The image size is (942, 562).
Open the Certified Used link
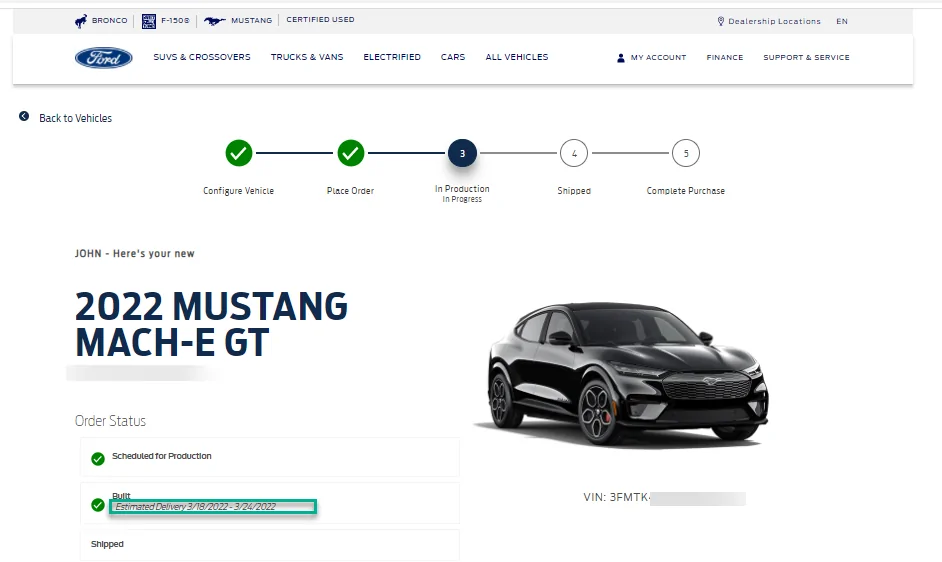[320, 20]
